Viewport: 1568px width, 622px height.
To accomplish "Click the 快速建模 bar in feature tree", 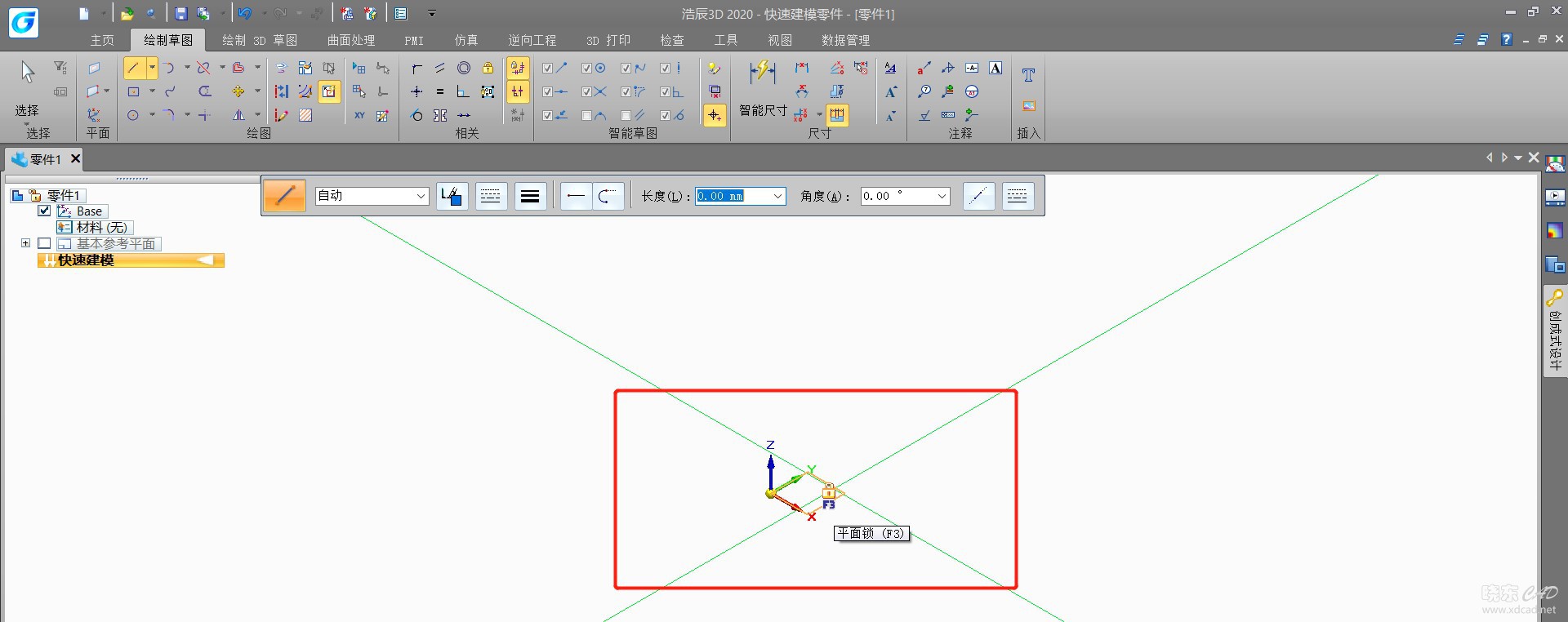I will (x=131, y=260).
